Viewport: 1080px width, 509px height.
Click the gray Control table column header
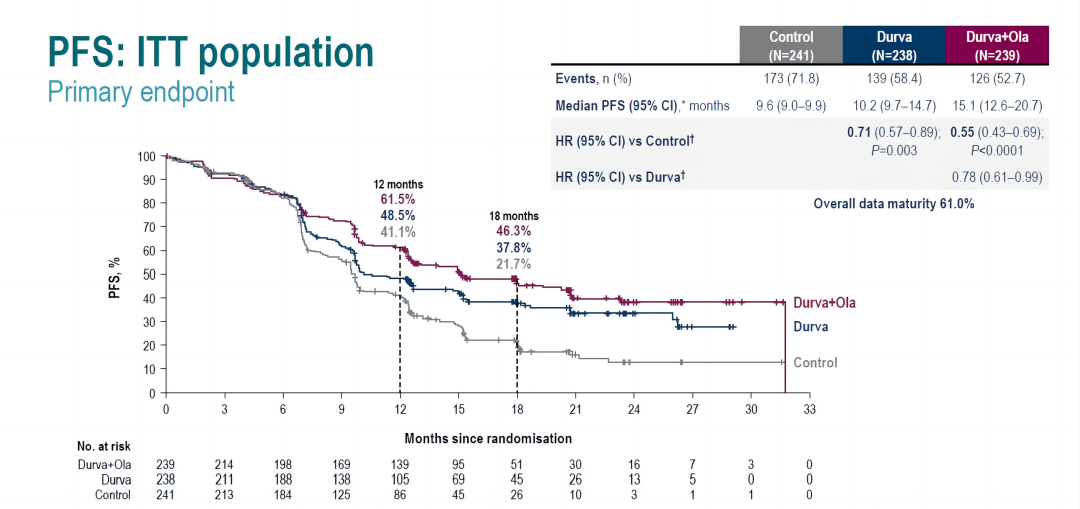(x=791, y=43)
